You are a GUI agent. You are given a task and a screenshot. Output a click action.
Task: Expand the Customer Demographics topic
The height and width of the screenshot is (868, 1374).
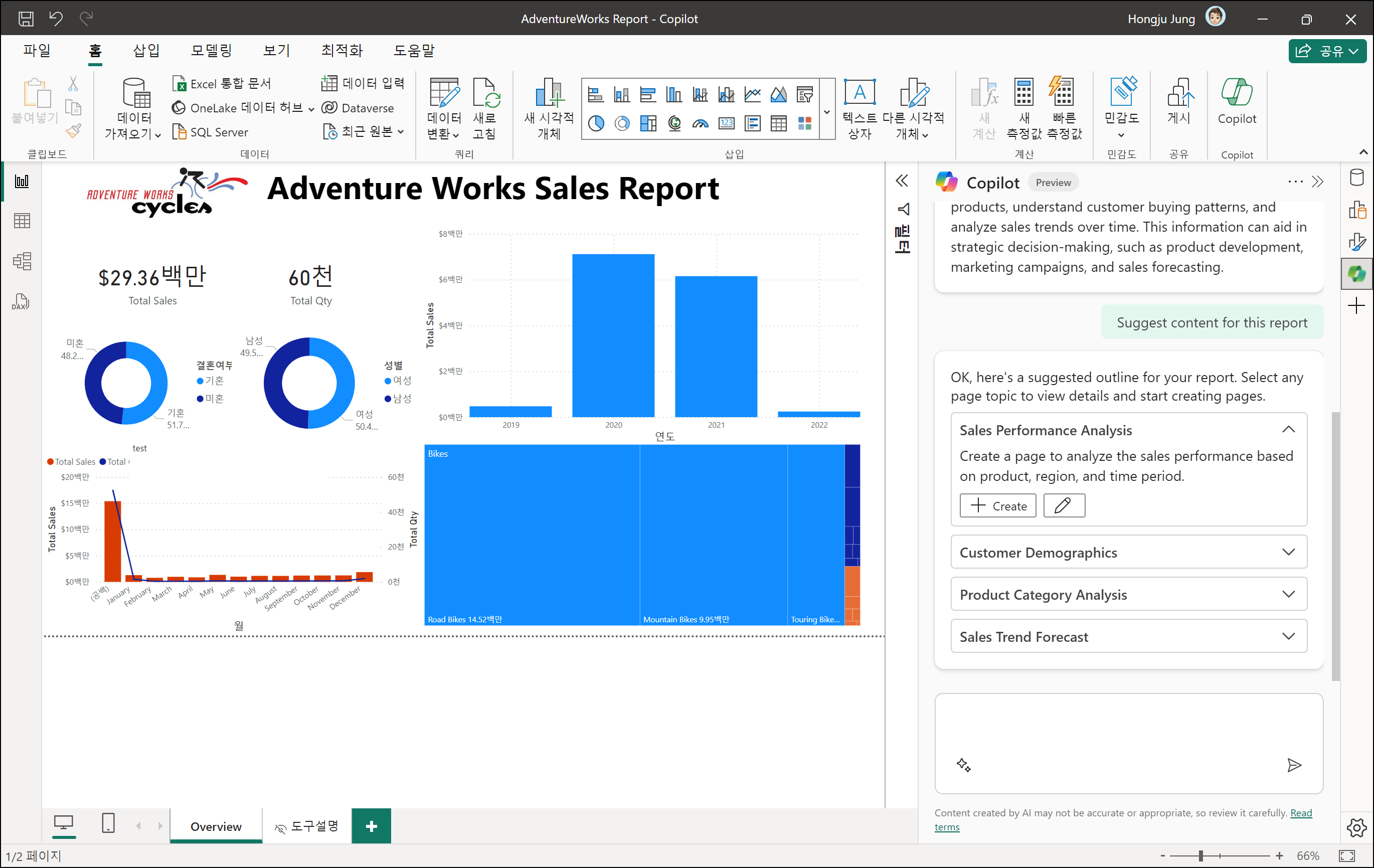(x=1288, y=552)
